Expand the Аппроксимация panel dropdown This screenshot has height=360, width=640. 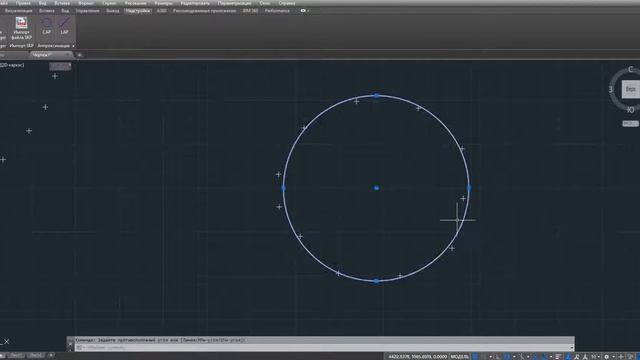[x=73, y=46]
